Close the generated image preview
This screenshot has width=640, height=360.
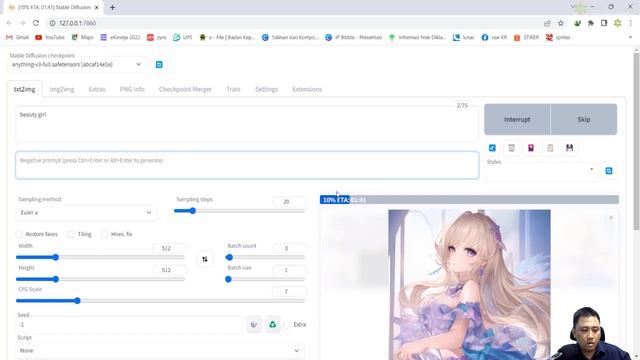[611, 218]
